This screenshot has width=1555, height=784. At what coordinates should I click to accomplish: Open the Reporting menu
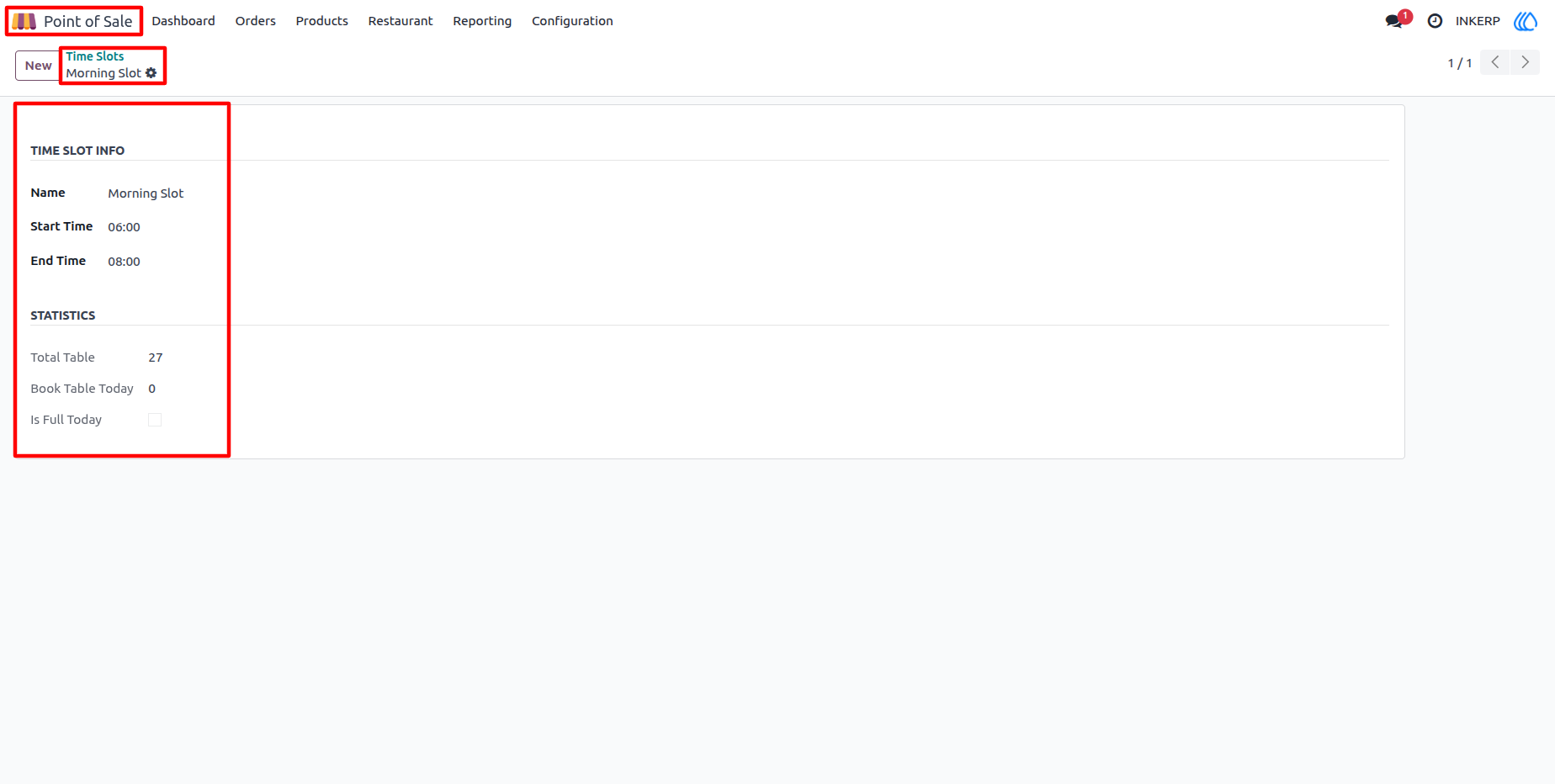coord(482,21)
